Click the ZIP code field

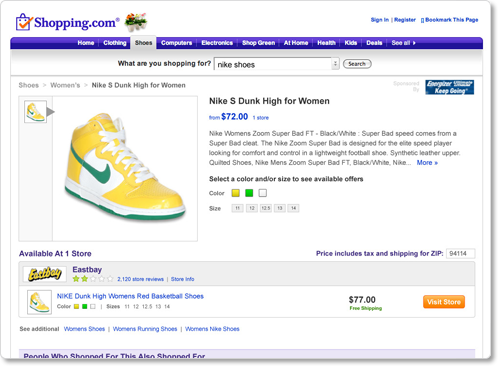(460, 254)
